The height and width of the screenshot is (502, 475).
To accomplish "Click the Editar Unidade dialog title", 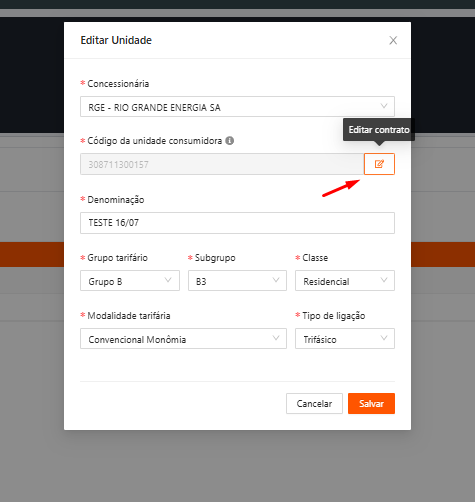I will (x=116, y=40).
